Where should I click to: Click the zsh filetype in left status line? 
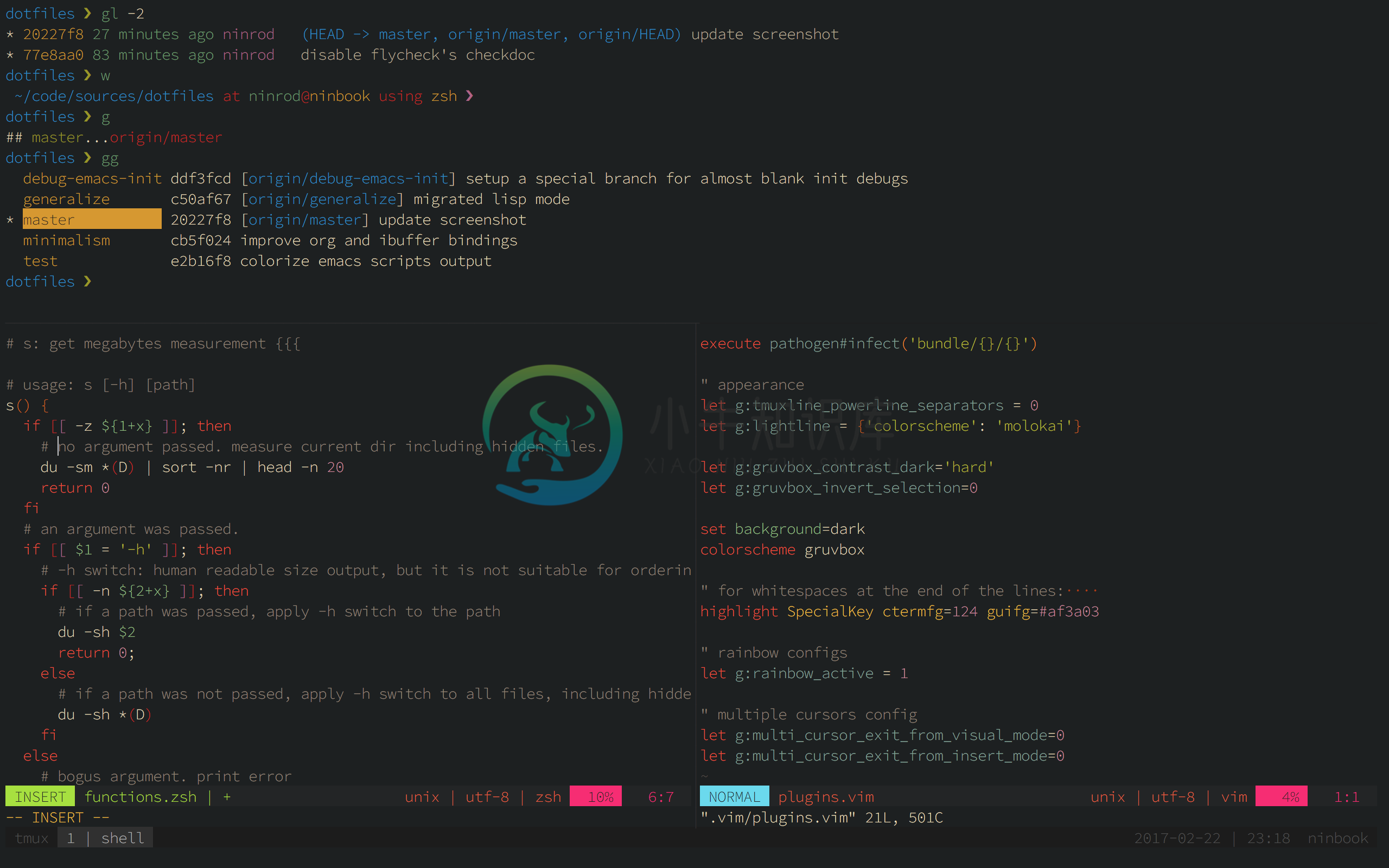548,797
